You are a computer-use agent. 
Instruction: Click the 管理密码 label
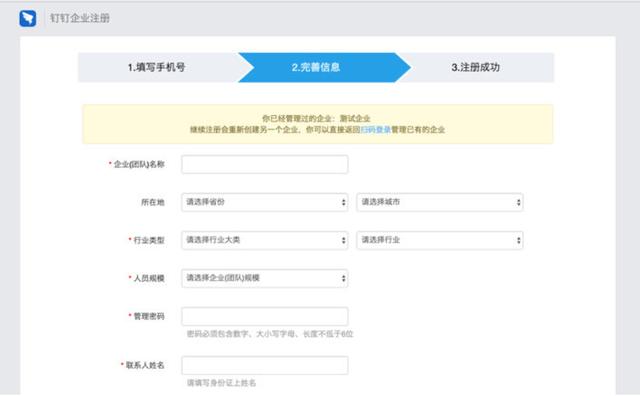click(149, 316)
